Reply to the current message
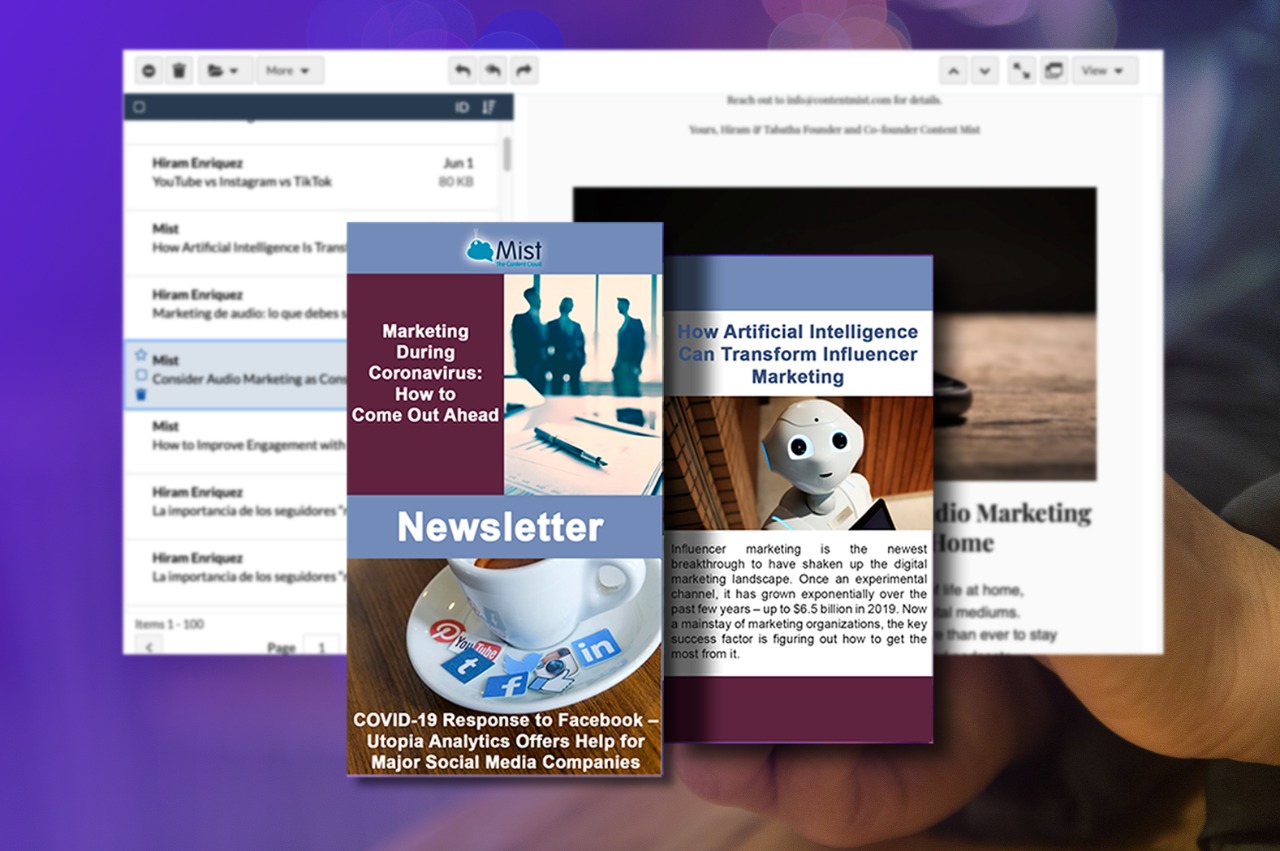 pyautogui.click(x=462, y=70)
